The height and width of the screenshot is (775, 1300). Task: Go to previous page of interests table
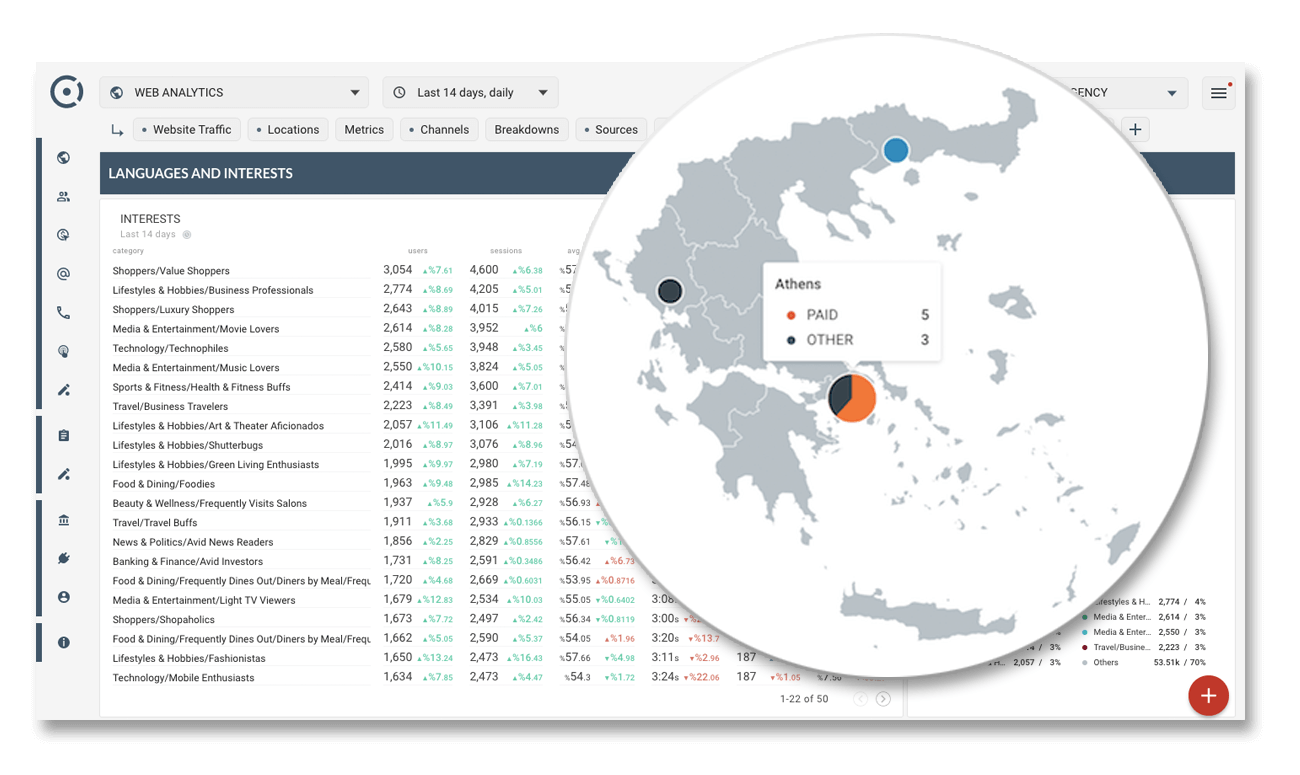(861, 699)
